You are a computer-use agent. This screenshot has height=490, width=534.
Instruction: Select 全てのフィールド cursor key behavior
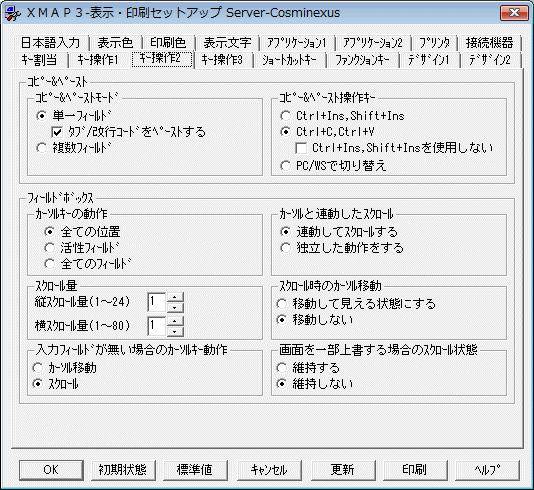click(88, 264)
